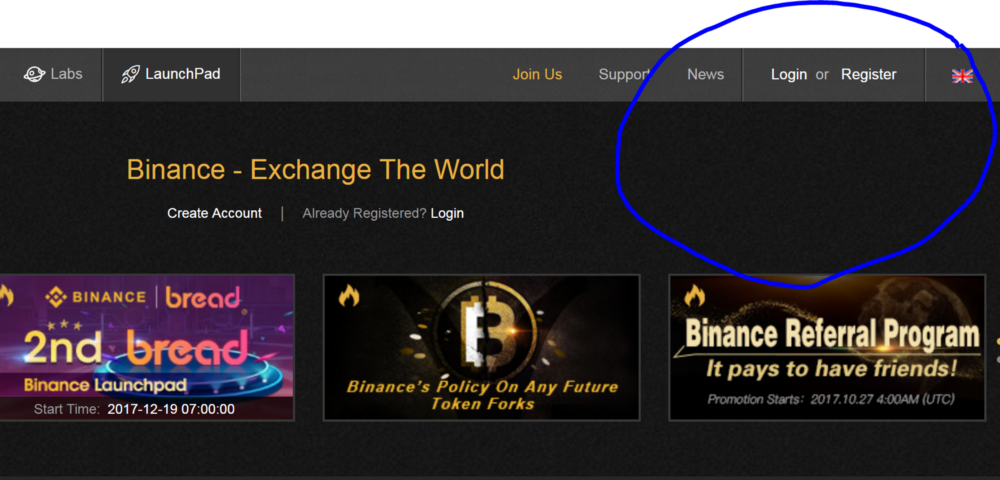Open the Binance bread Launchpad banner
The width and height of the screenshot is (1000, 480).
147,347
